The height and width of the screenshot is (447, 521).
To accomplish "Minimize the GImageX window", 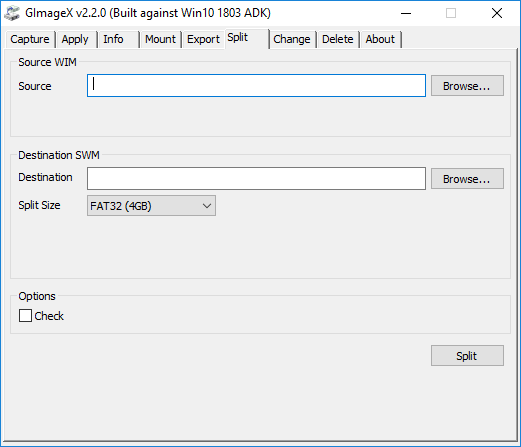I will [x=406, y=13].
